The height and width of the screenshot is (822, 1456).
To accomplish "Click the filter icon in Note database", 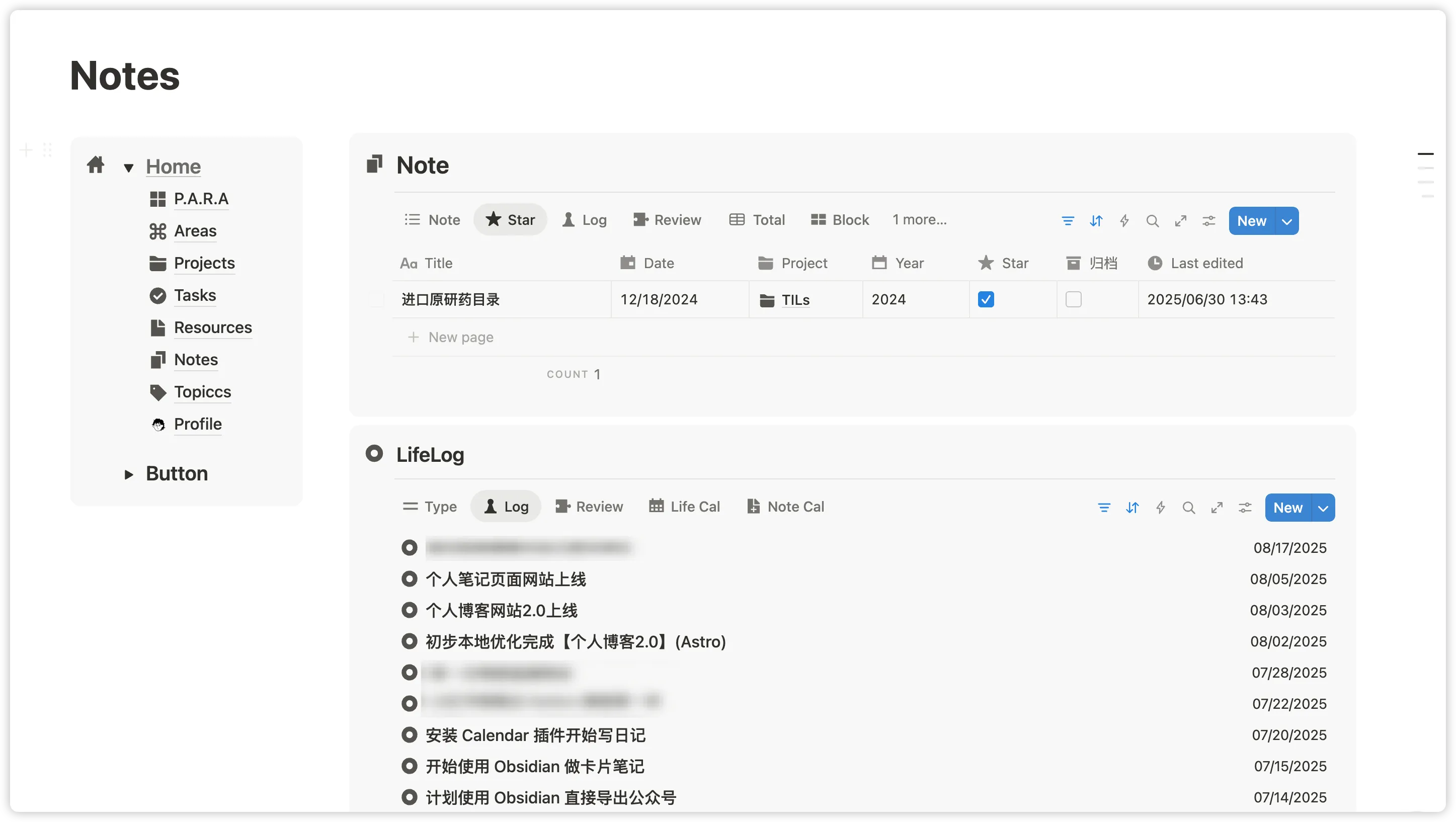I will 1068,221.
